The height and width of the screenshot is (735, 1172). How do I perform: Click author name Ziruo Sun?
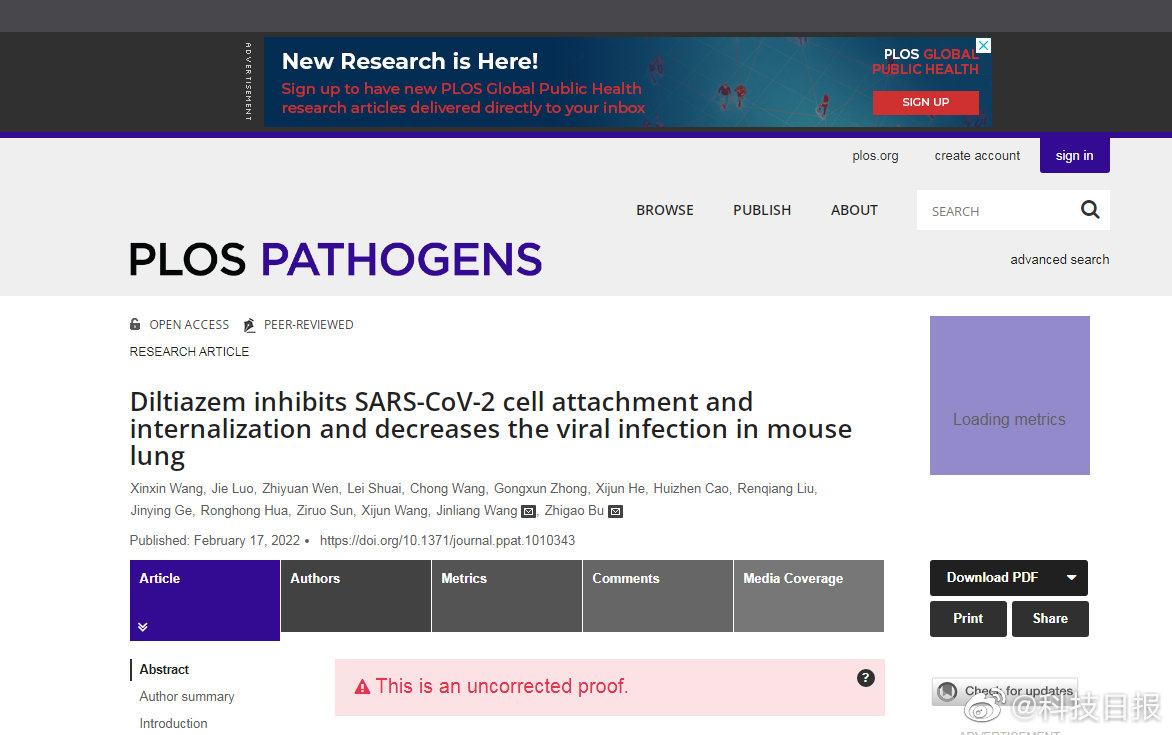click(324, 511)
